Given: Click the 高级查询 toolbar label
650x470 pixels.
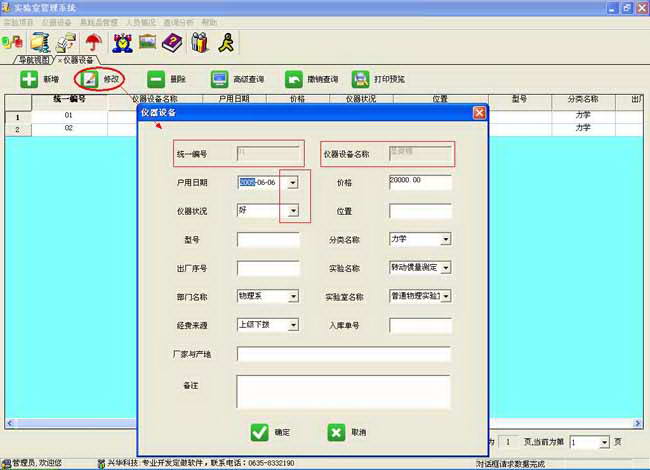Looking at the screenshot, I should tap(248, 79).
